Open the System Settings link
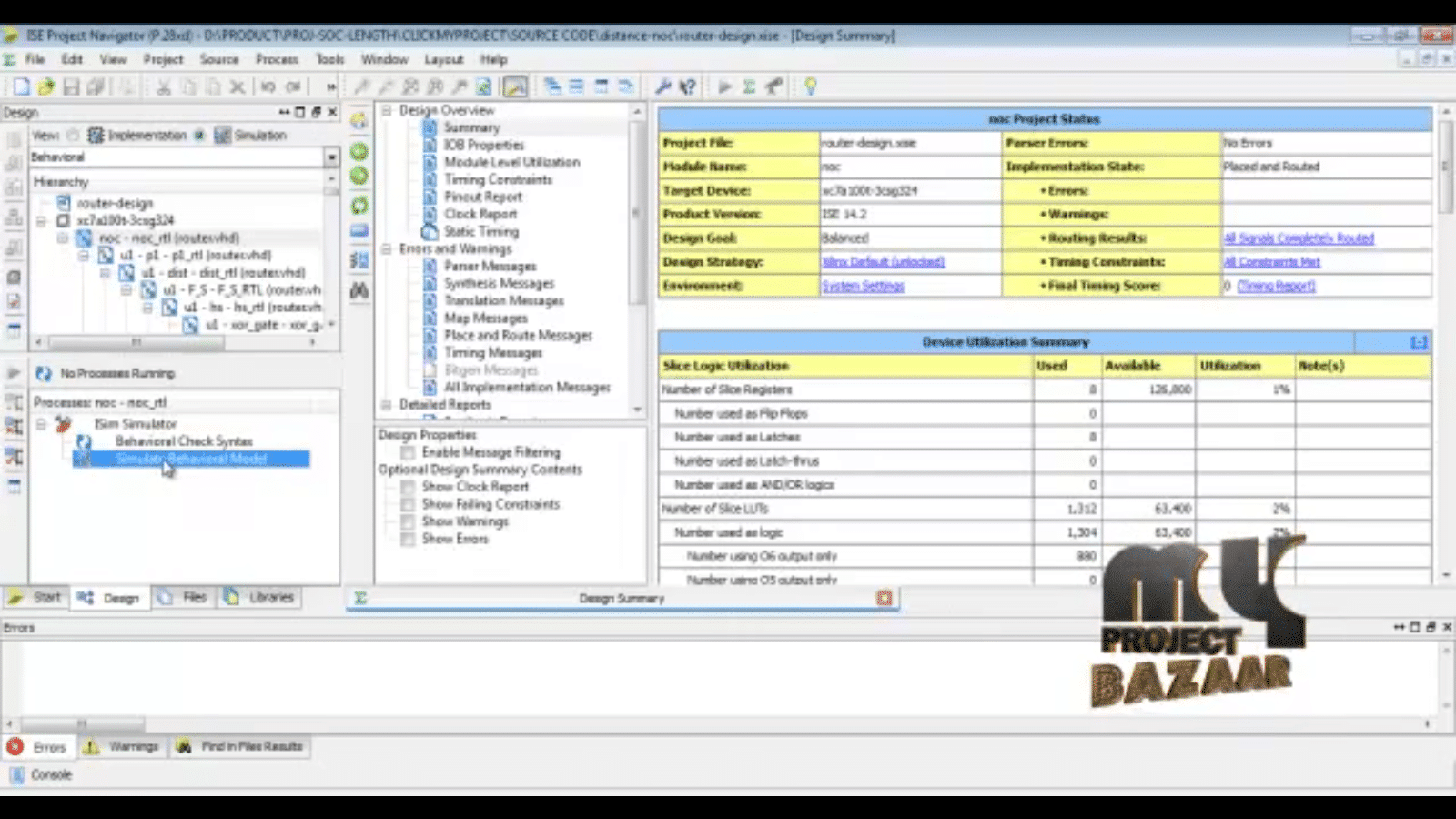Image resolution: width=1456 pixels, height=819 pixels. [863, 286]
